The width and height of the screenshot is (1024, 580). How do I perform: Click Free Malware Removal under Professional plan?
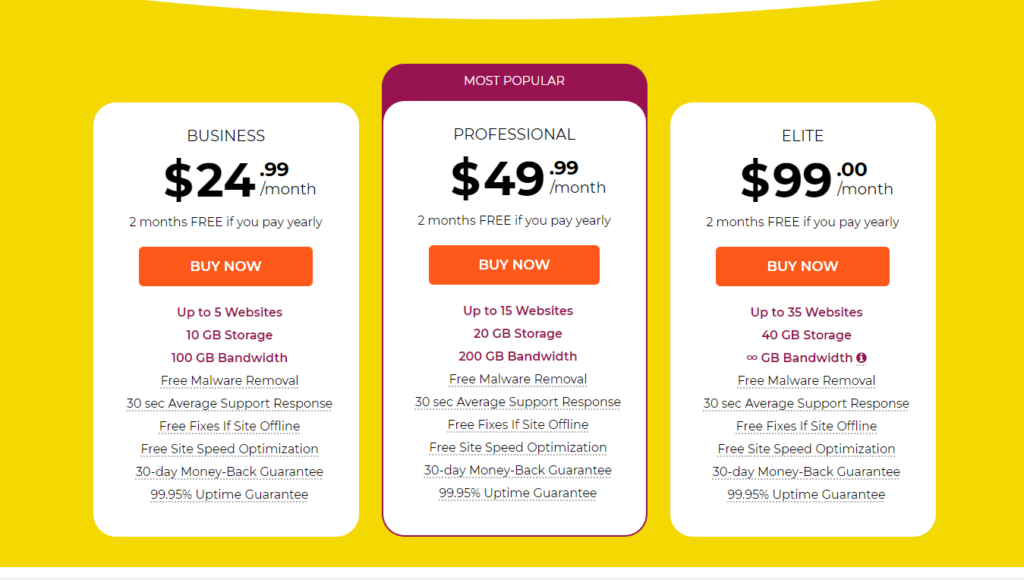(x=518, y=379)
